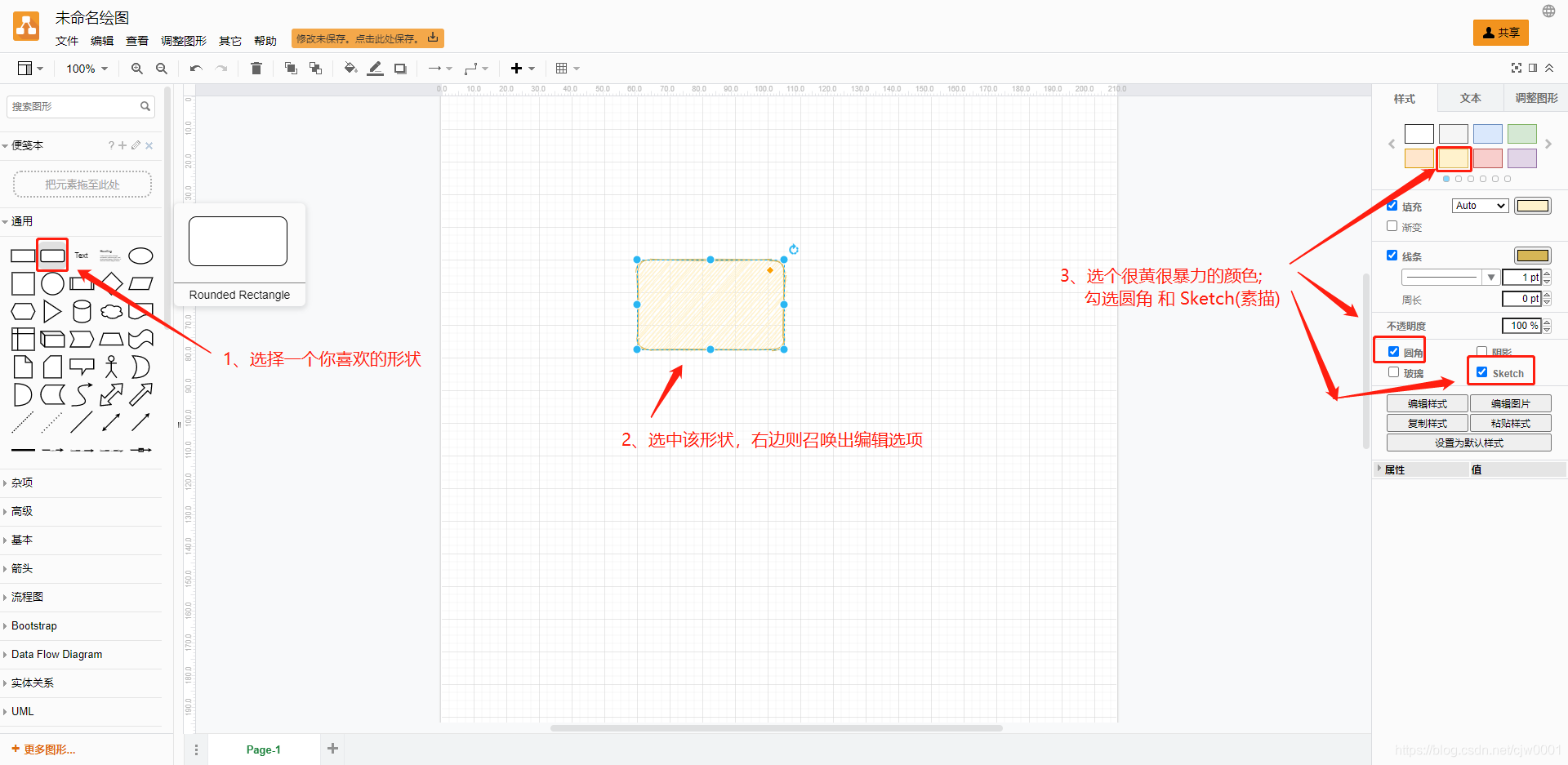
Task: Click the redo arrow icon
Action: (x=221, y=69)
